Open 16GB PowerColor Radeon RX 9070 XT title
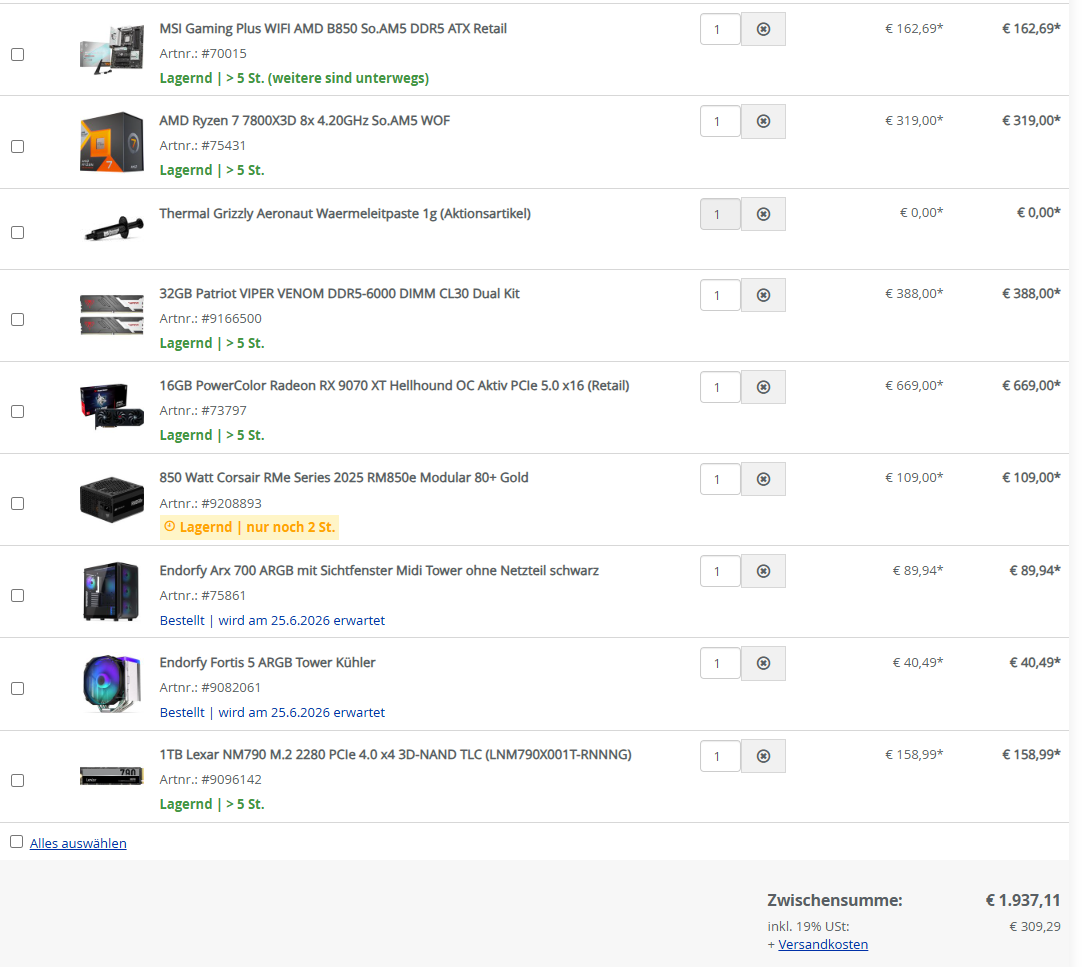Screen dimensions: 1085x967 (394, 386)
